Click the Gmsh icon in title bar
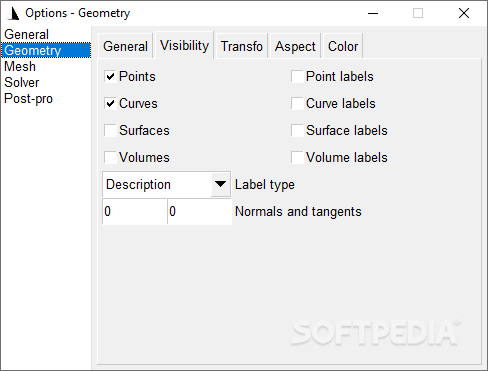This screenshot has width=488, height=371. click(x=13, y=13)
